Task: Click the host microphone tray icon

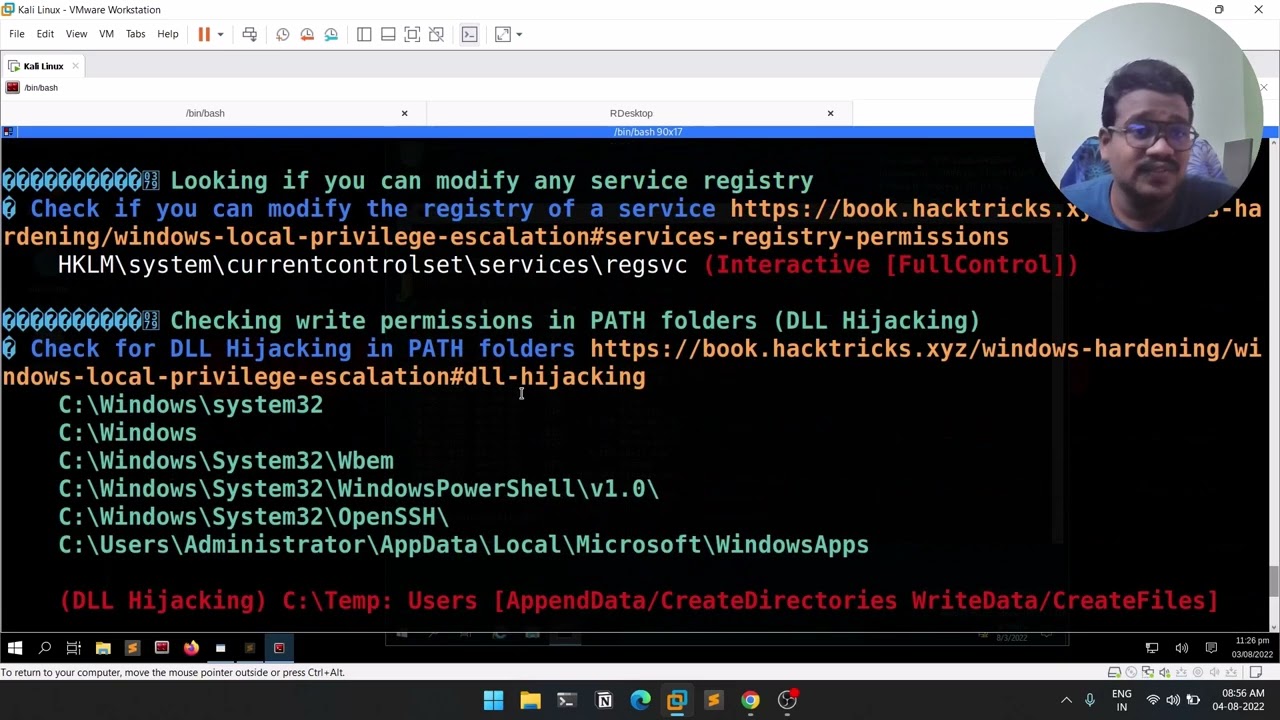Action: coord(1090,700)
